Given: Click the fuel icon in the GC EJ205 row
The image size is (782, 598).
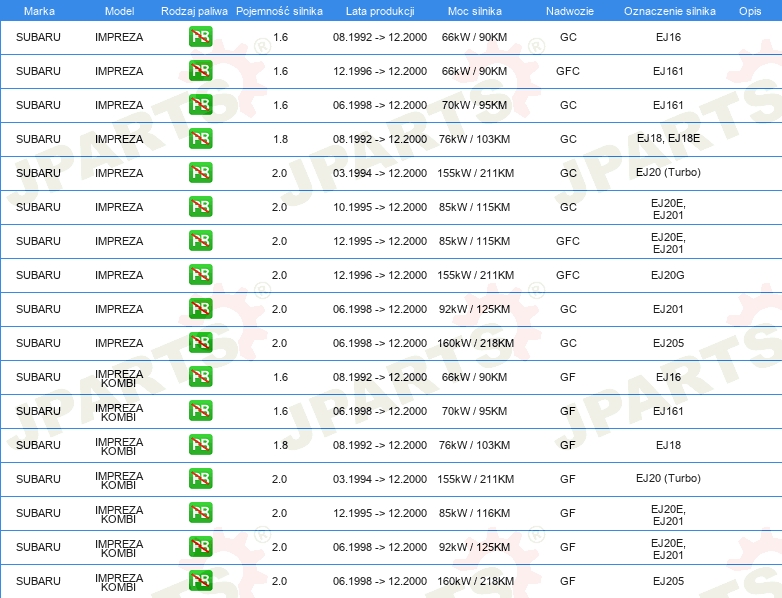Looking at the screenshot, I should (200, 343).
